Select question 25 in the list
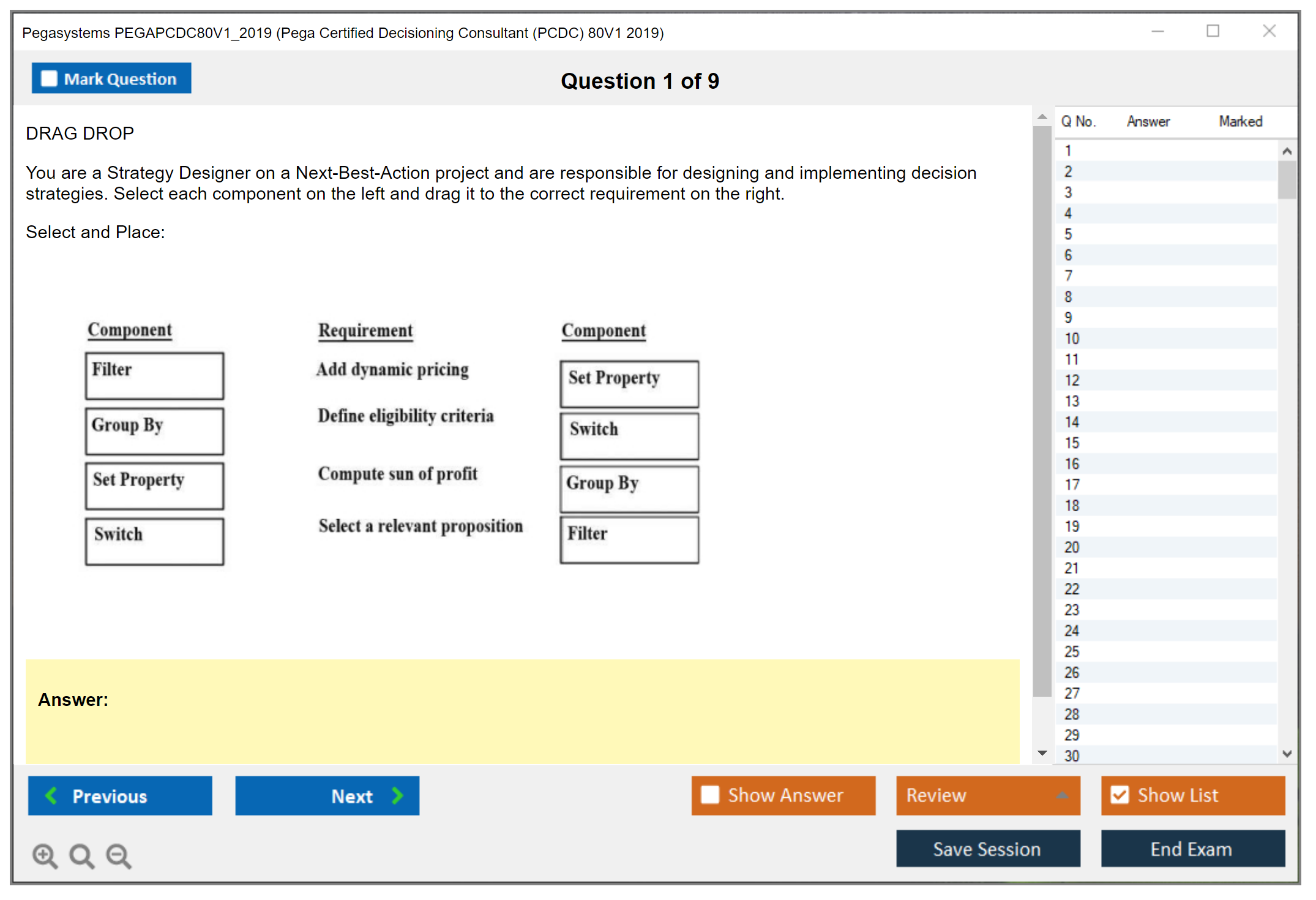This screenshot has height=900, width=1316. point(1072,651)
